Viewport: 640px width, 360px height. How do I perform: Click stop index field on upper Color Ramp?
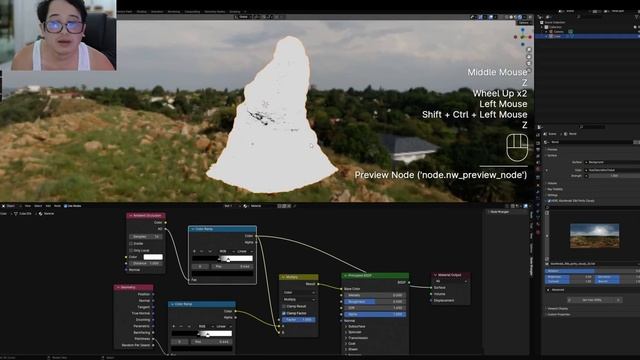point(200,267)
